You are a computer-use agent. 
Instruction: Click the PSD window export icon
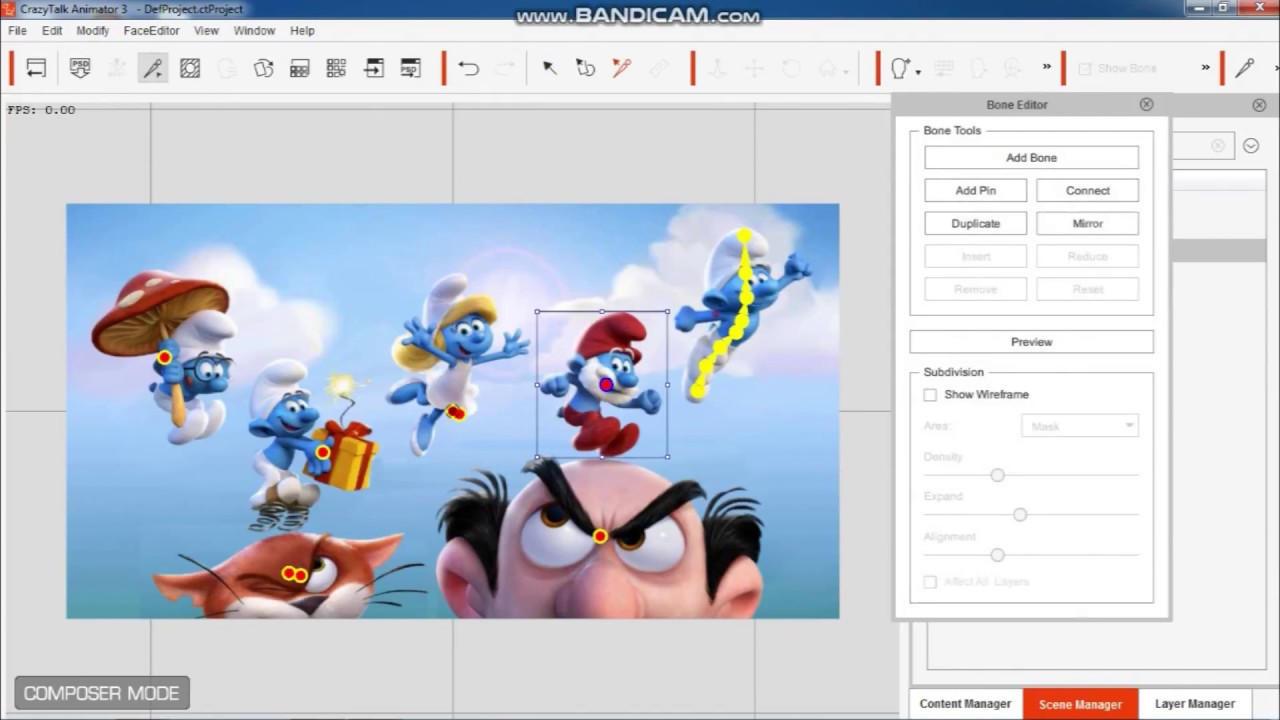pyautogui.click(x=410, y=68)
